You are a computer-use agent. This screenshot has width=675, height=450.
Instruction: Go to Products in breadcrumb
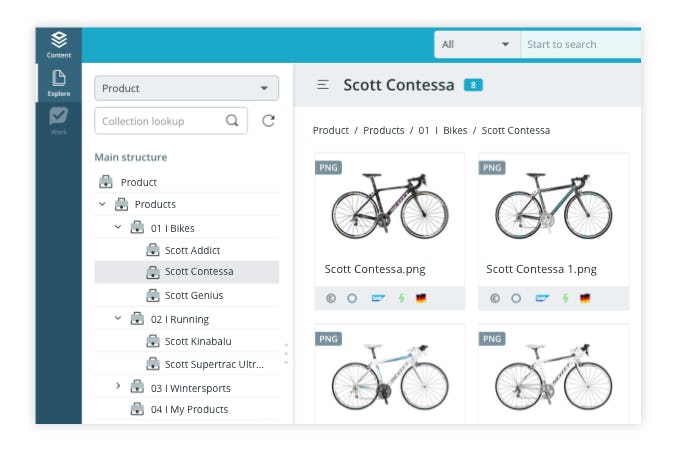pos(384,130)
